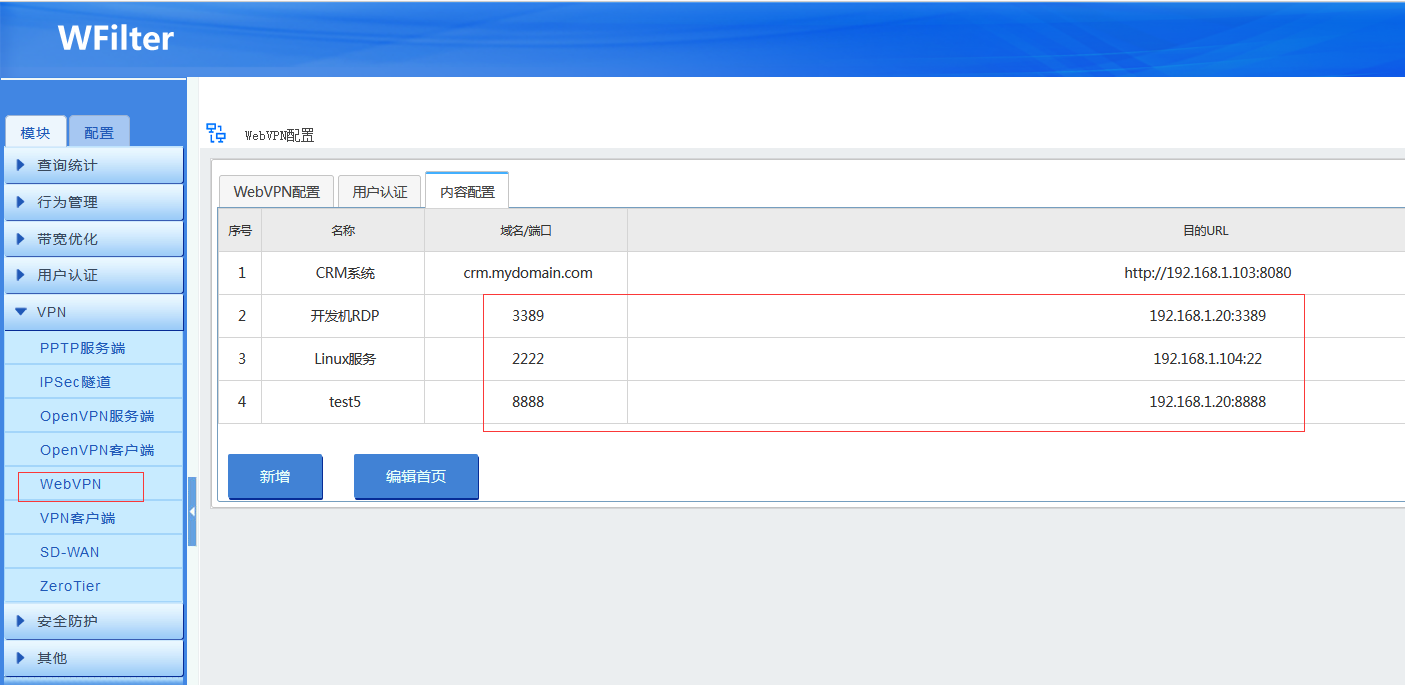Image resolution: width=1405 pixels, height=685 pixels.
Task: Open the WebVPN配置 tab
Action: point(276,192)
